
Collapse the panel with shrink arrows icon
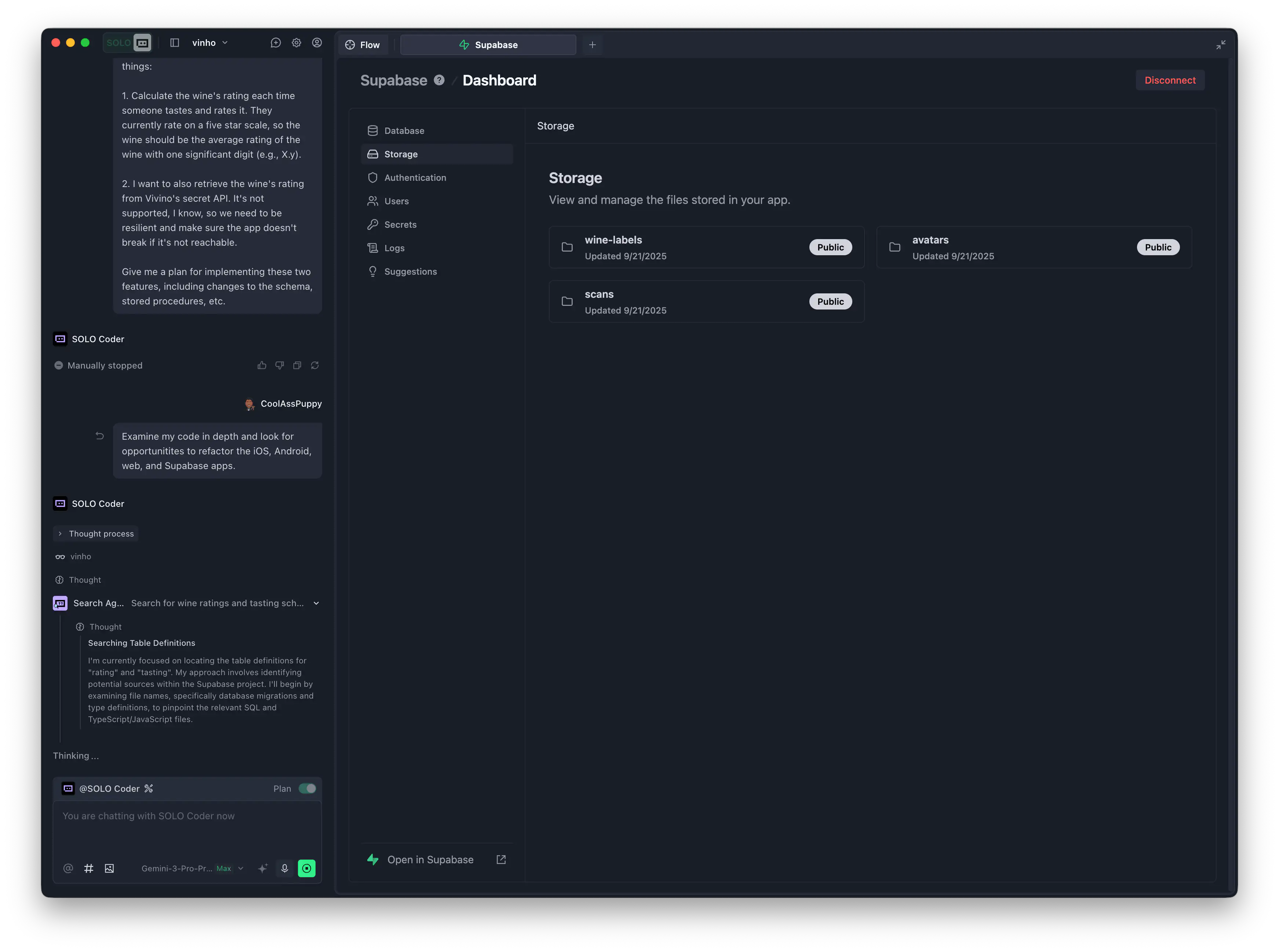click(x=1221, y=45)
